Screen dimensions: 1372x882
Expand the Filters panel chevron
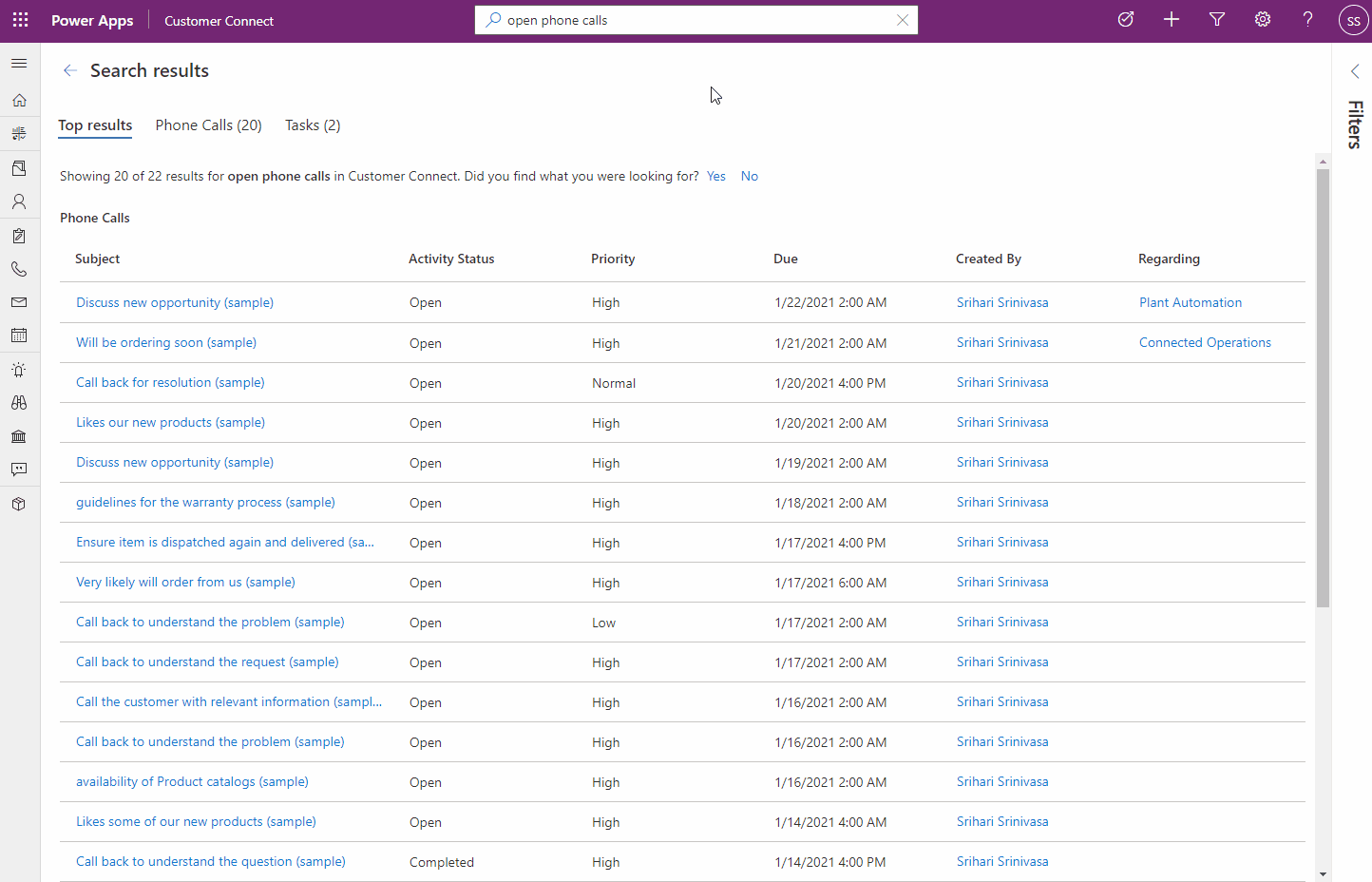coord(1355,71)
